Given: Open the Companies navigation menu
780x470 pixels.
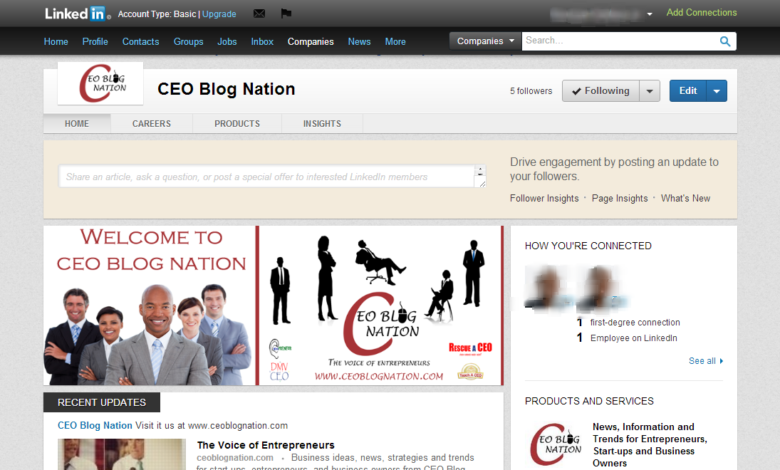Looking at the screenshot, I should point(310,42).
